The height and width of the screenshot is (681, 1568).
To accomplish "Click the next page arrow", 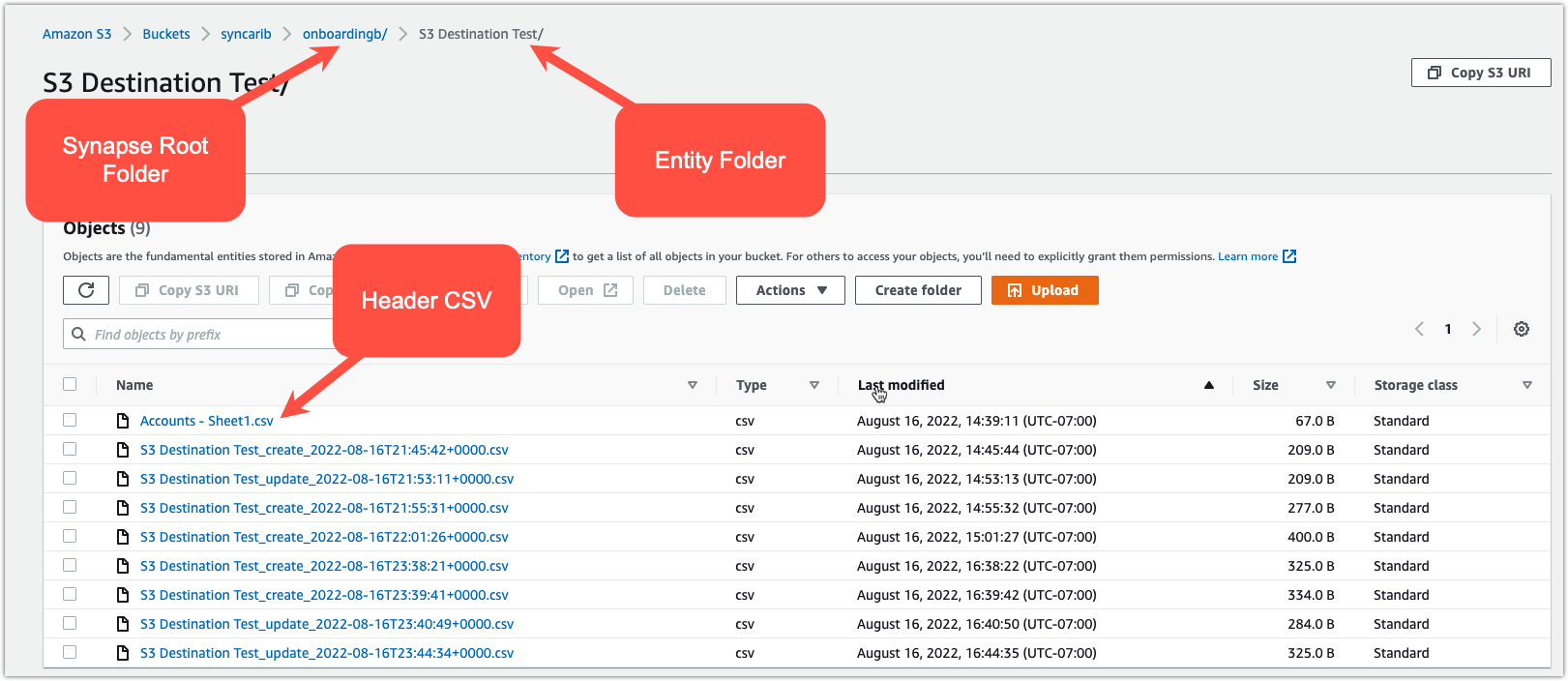I will pos(1477,329).
